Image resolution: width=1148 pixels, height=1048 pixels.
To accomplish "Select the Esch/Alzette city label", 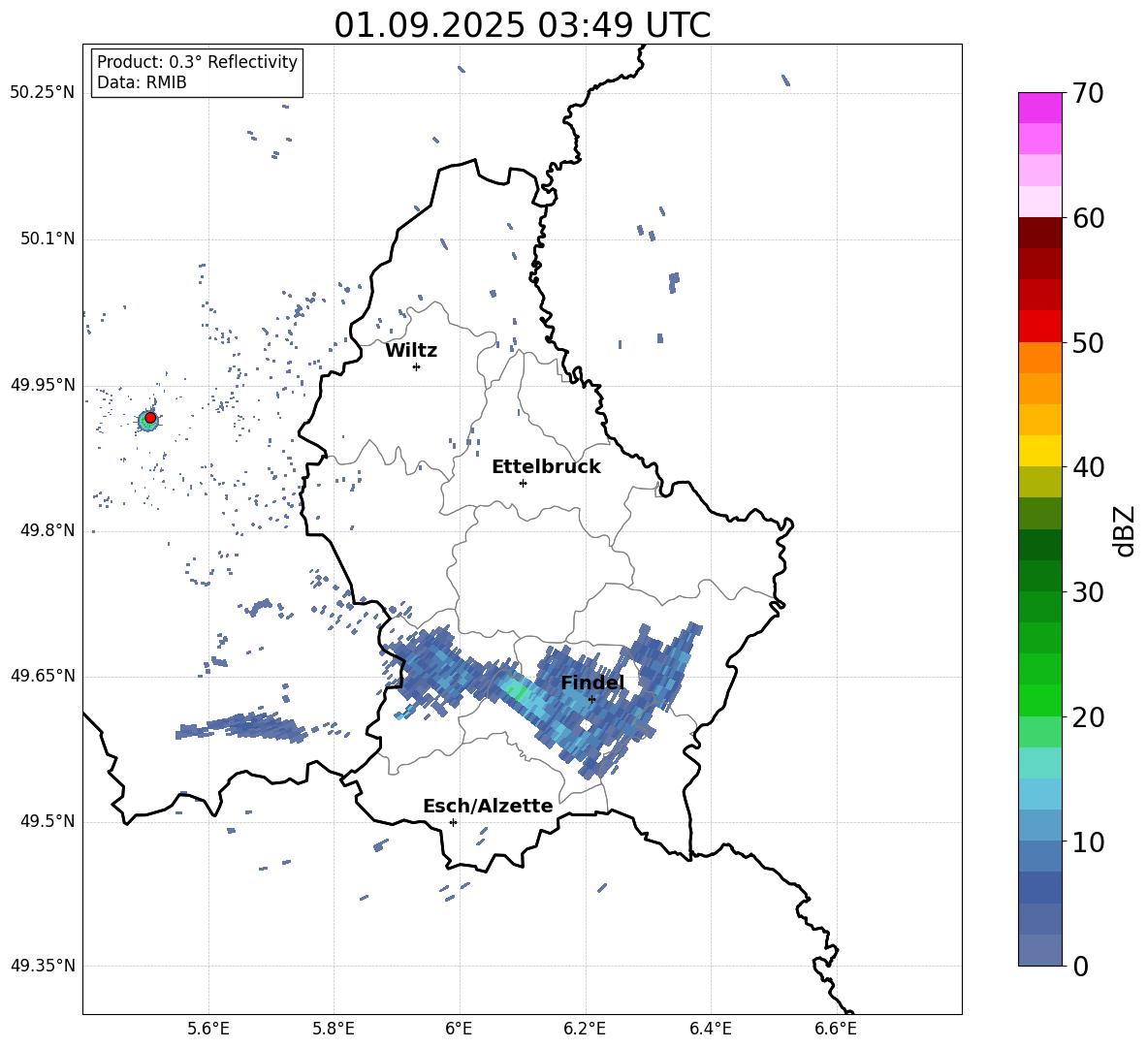I will coord(488,806).
